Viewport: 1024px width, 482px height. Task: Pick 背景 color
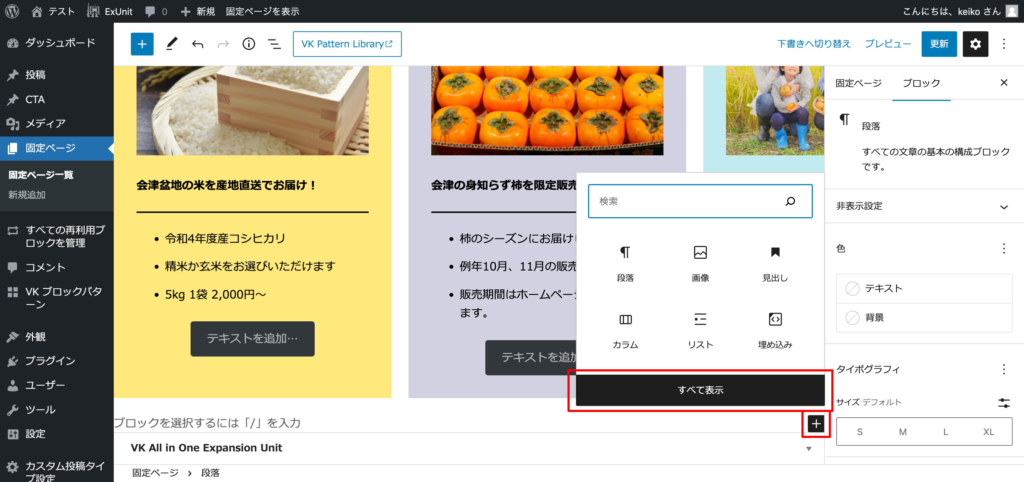tap(924, 317)
